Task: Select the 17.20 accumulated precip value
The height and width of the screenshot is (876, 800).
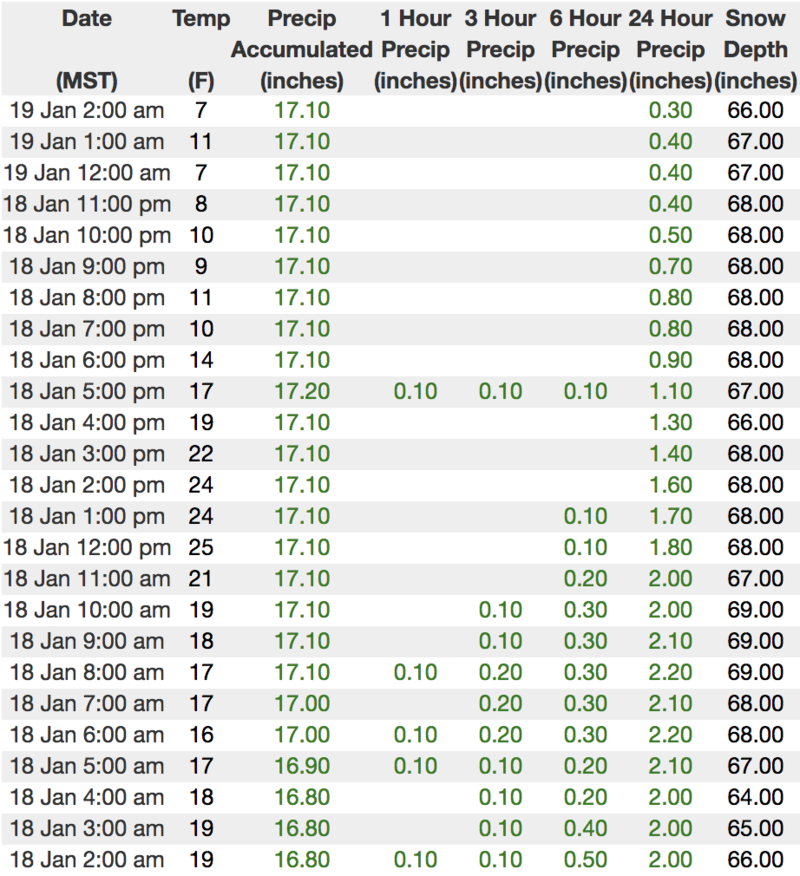Action: point(302,391)
